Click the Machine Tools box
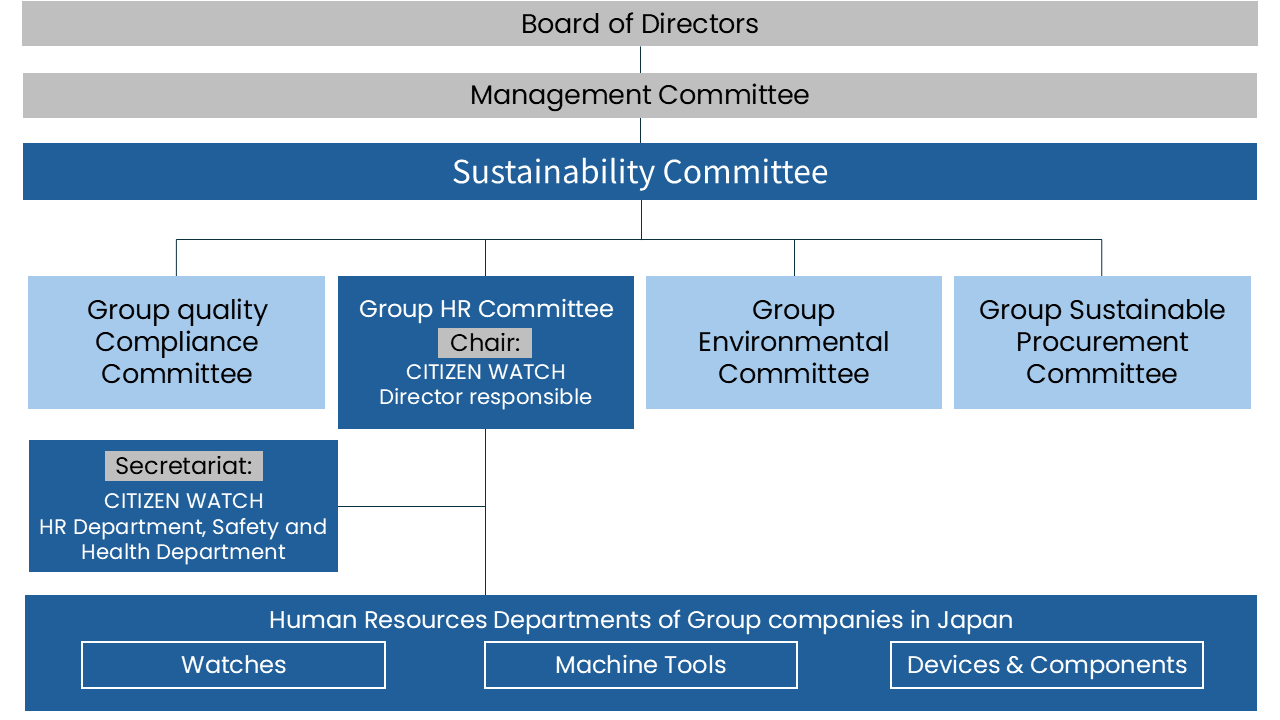Viewport: 1280px width, 720px height. (x=641, y=665)
